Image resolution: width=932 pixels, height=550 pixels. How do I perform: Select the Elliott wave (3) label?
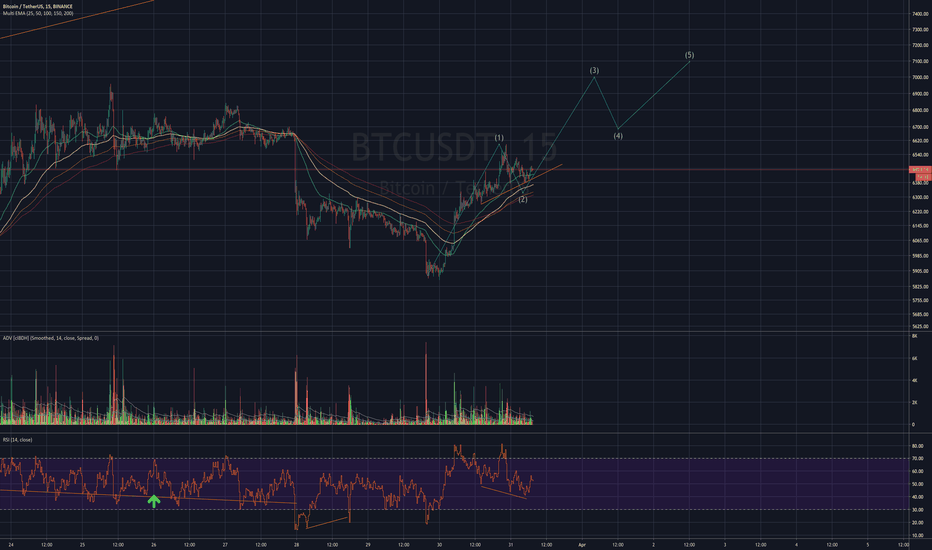point(594,70)
